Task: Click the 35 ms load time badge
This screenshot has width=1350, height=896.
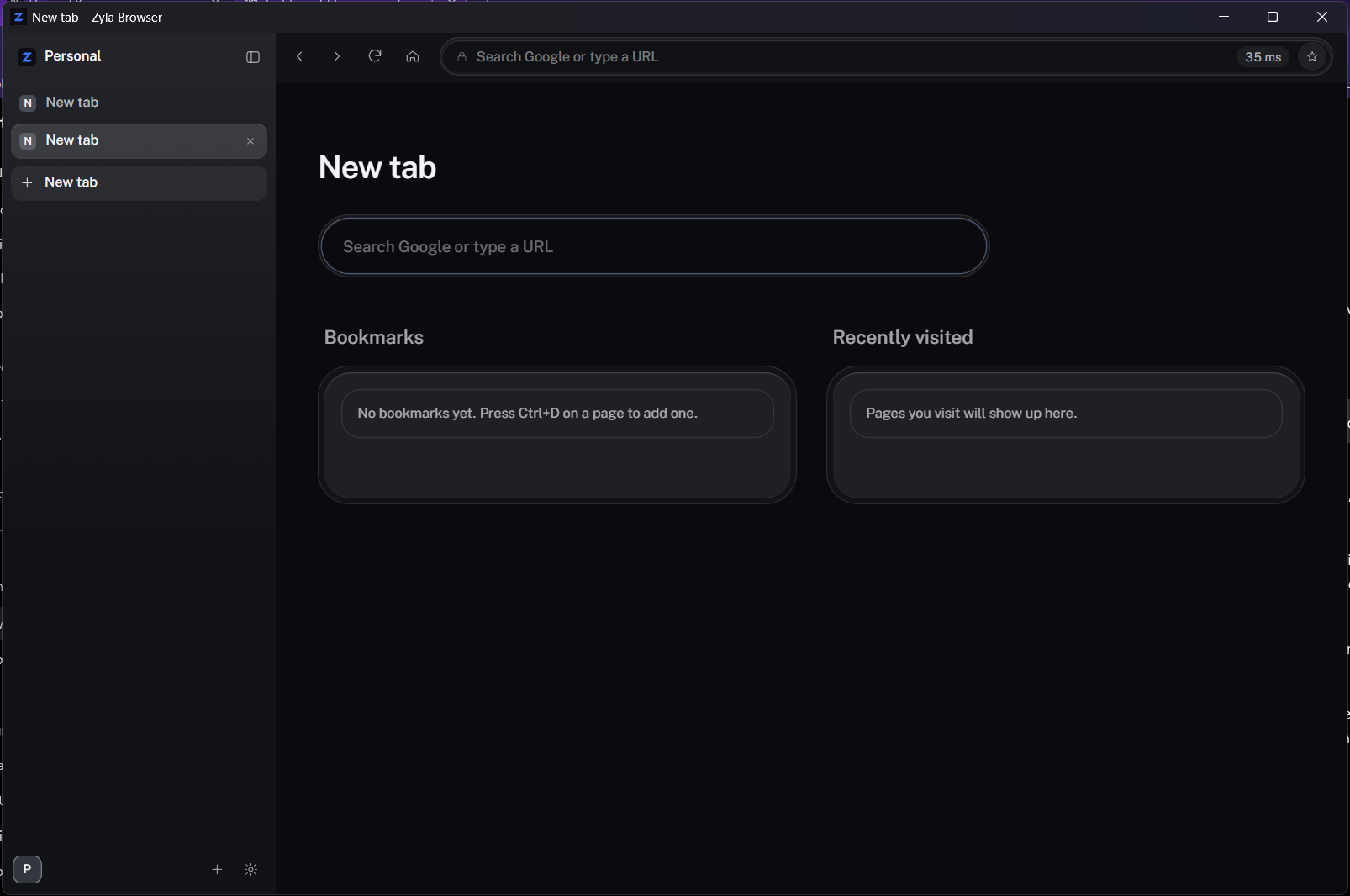Action: [x=1263, y=57]
